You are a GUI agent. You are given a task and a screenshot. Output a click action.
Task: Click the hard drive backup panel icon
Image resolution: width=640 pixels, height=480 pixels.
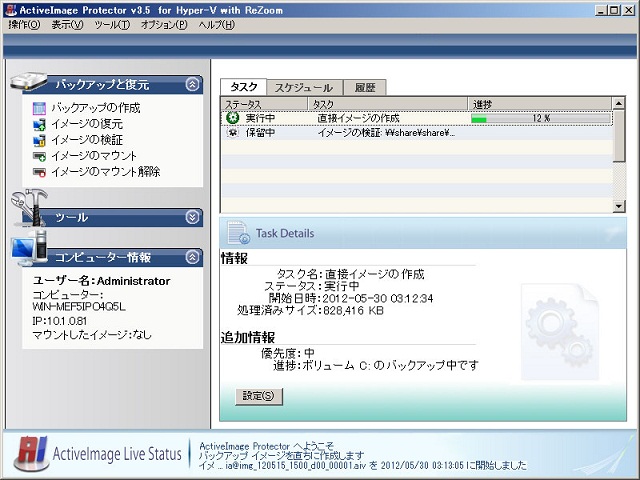tap(29, 81)
